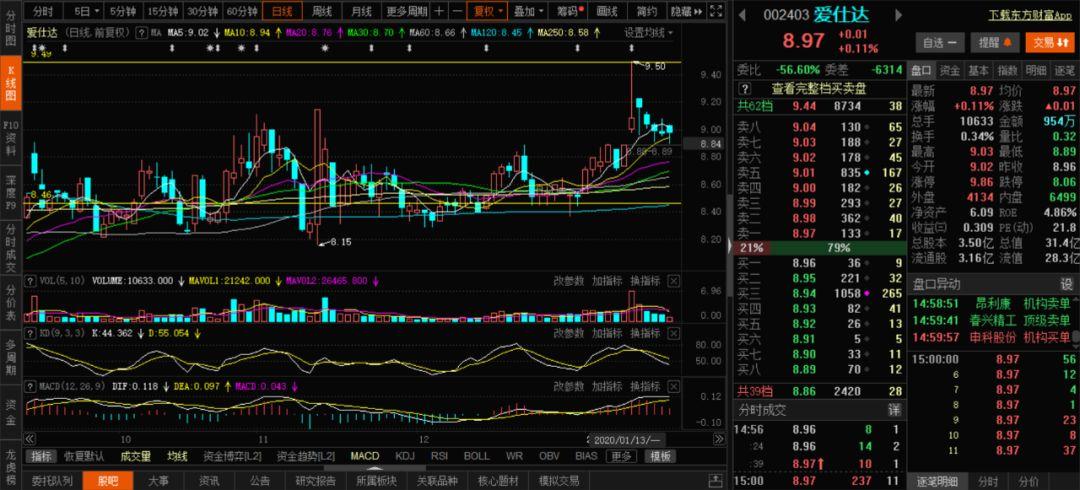The width and height of the screenshot is (1080, 490).
Task: Close the KD indicator panel
Action: click(x=674, y=333)
